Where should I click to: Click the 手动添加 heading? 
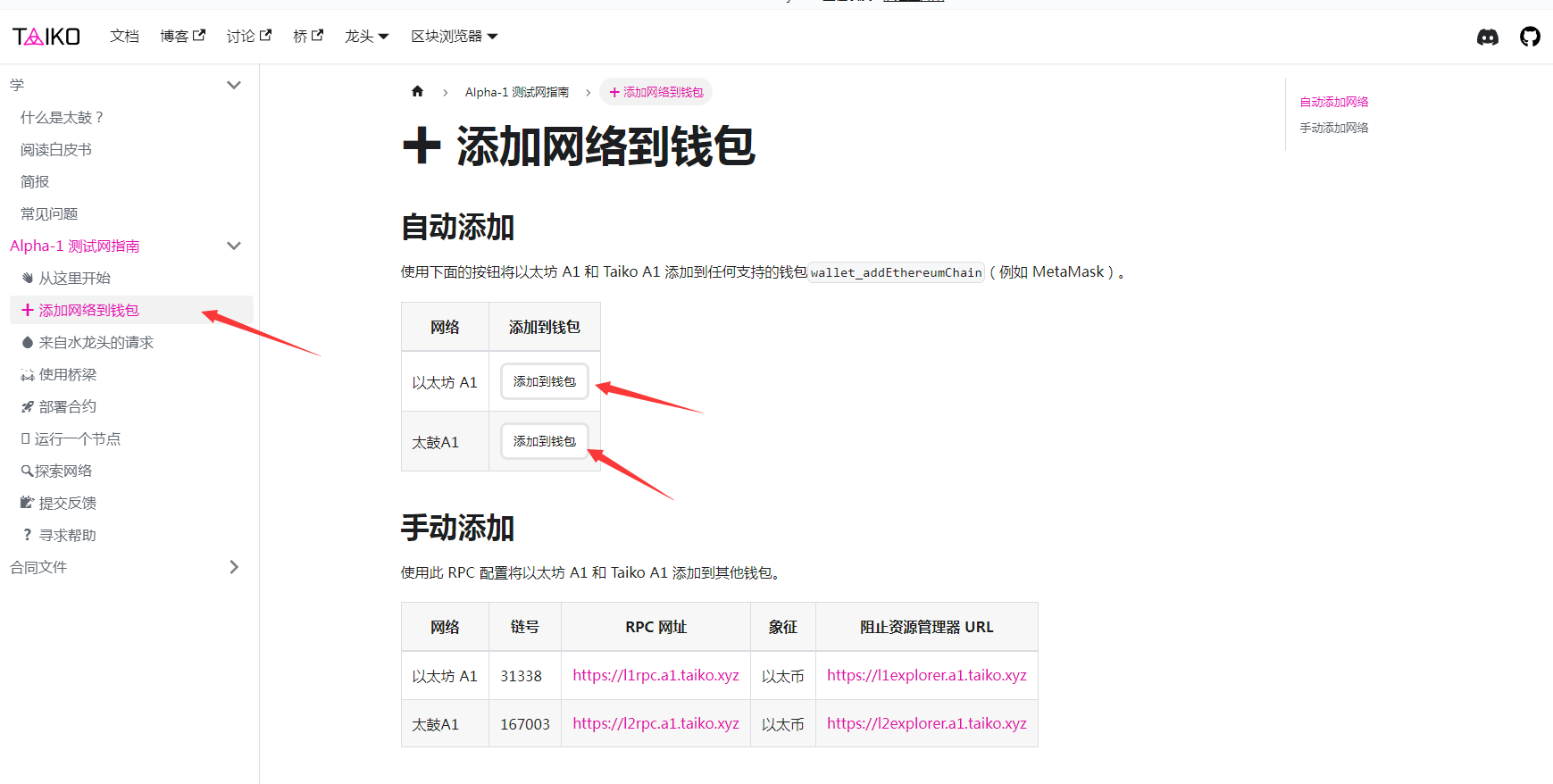[457, 528]
